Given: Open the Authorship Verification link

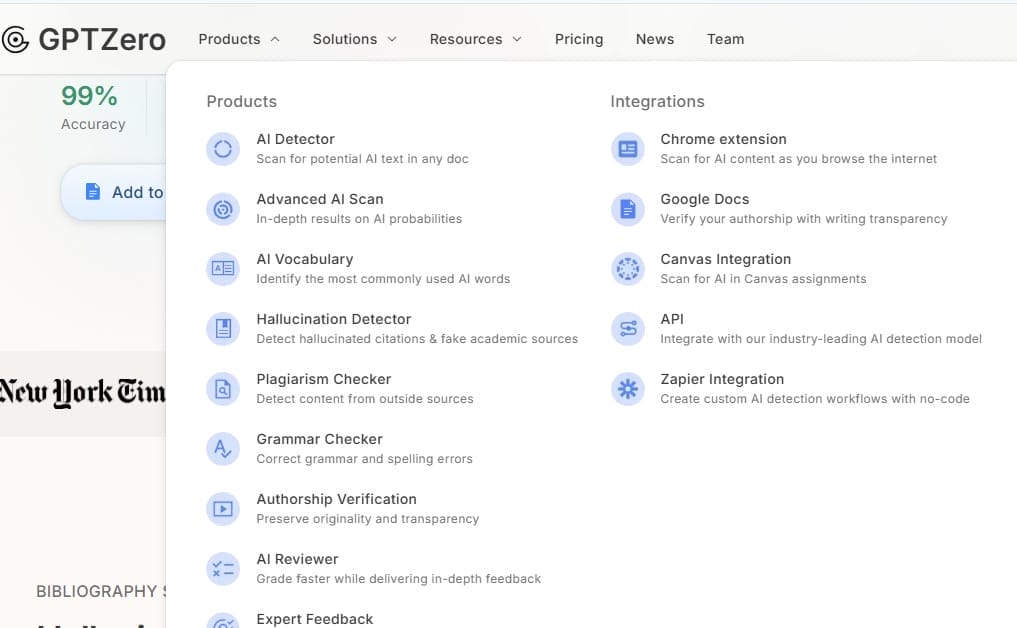Looking at the screenshot, I should (x=336, y=500).
